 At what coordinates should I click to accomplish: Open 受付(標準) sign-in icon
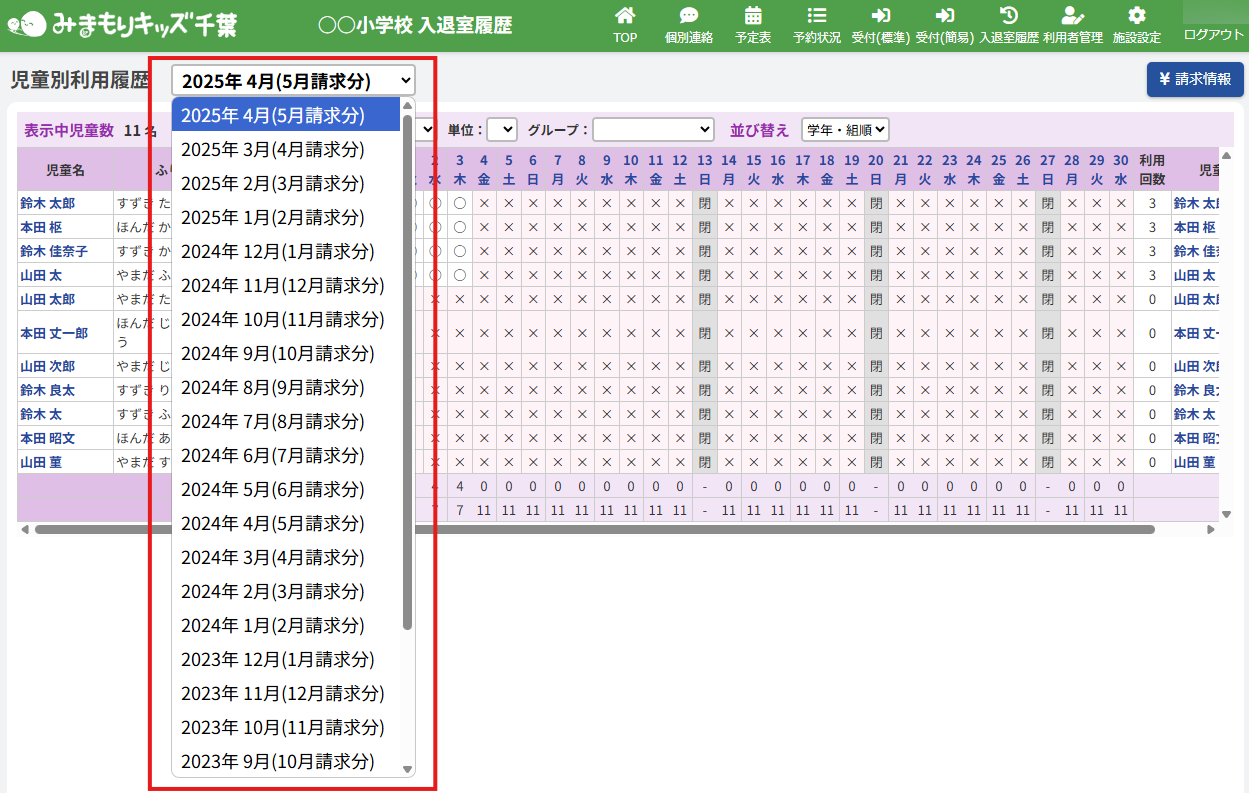click(880, 17)
